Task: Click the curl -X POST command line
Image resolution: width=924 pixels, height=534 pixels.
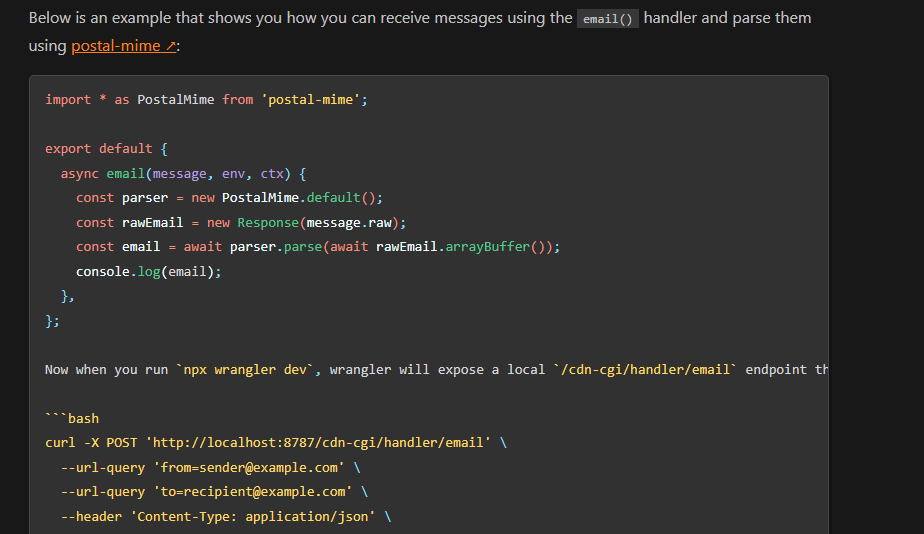Action: pos(276,443)
